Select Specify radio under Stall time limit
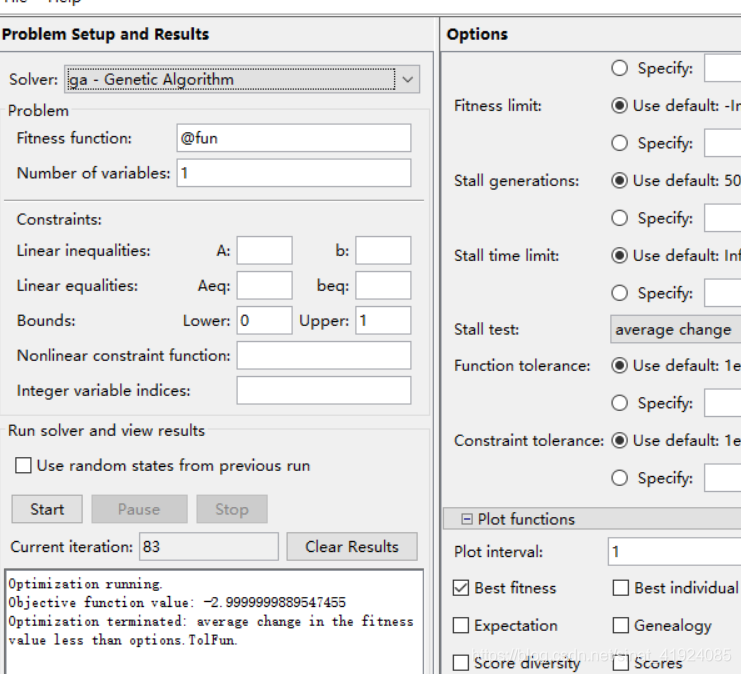The height and width of the screenshot is (674, 741). (x=620, y=293)
